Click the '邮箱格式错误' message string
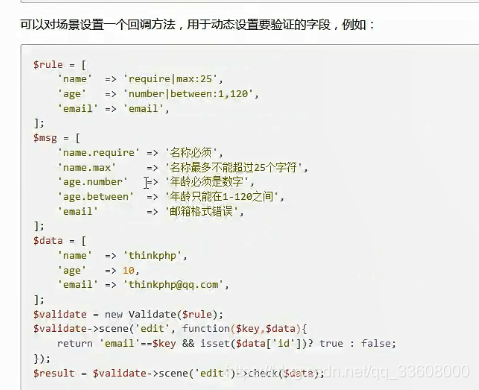 click(201, 211)
